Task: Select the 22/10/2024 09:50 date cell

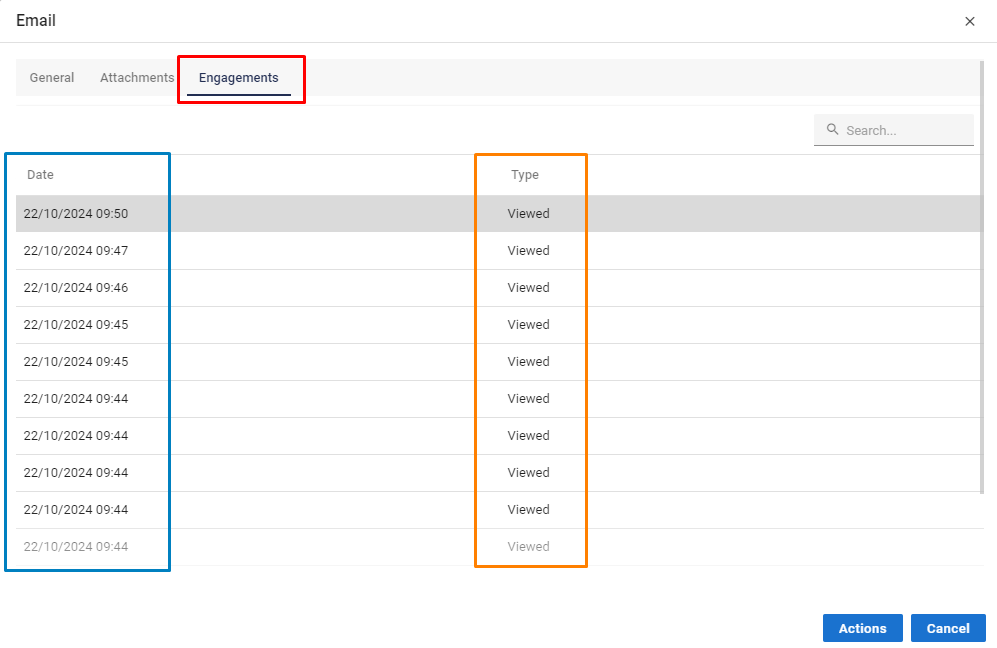Action: [76, 214]
